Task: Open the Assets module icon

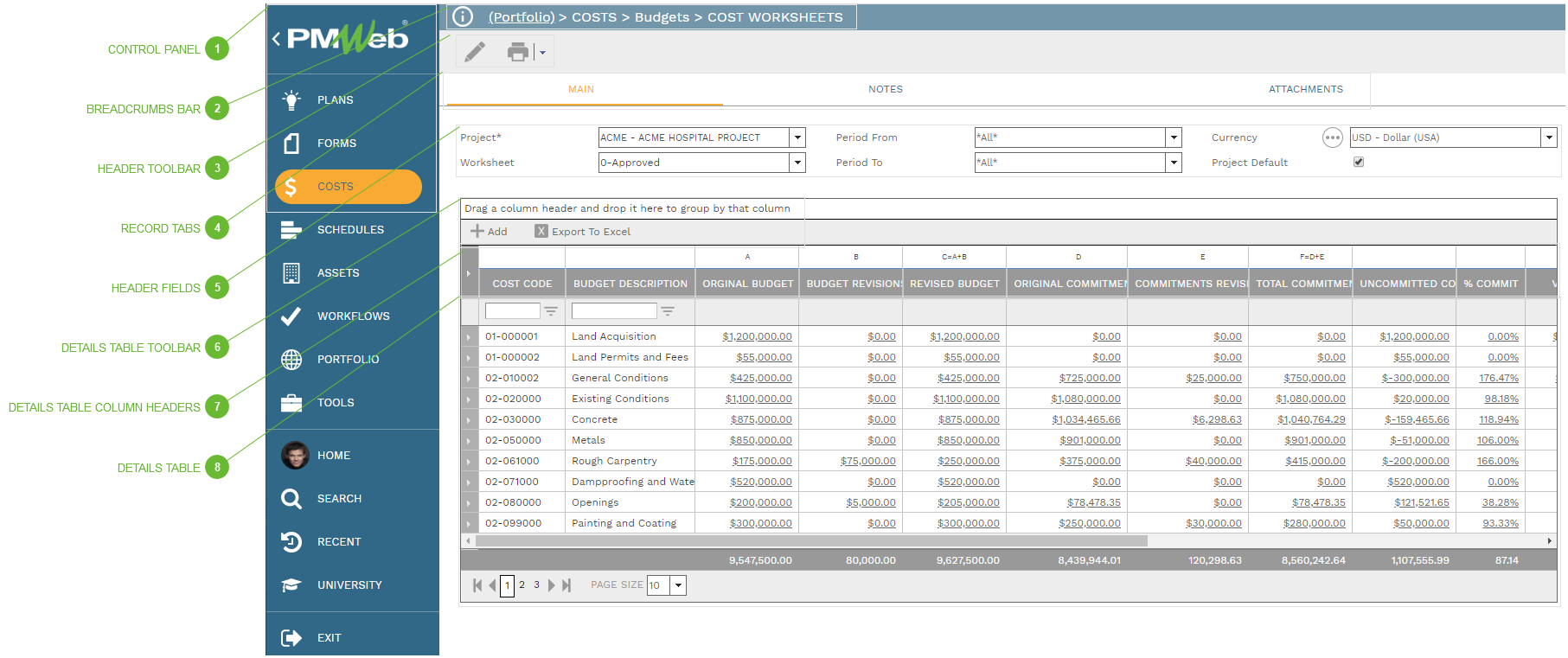Action: (x=291, y=273)
